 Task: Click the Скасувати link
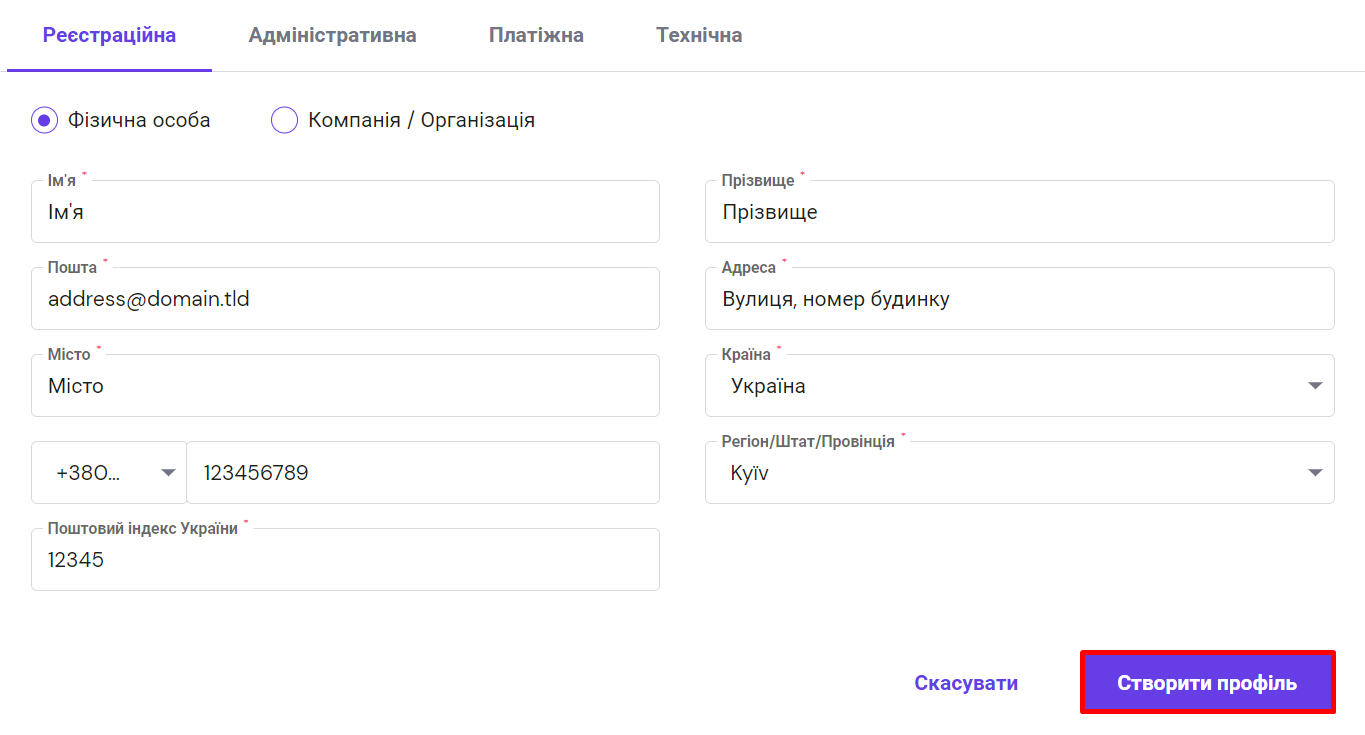pos(966,683)
